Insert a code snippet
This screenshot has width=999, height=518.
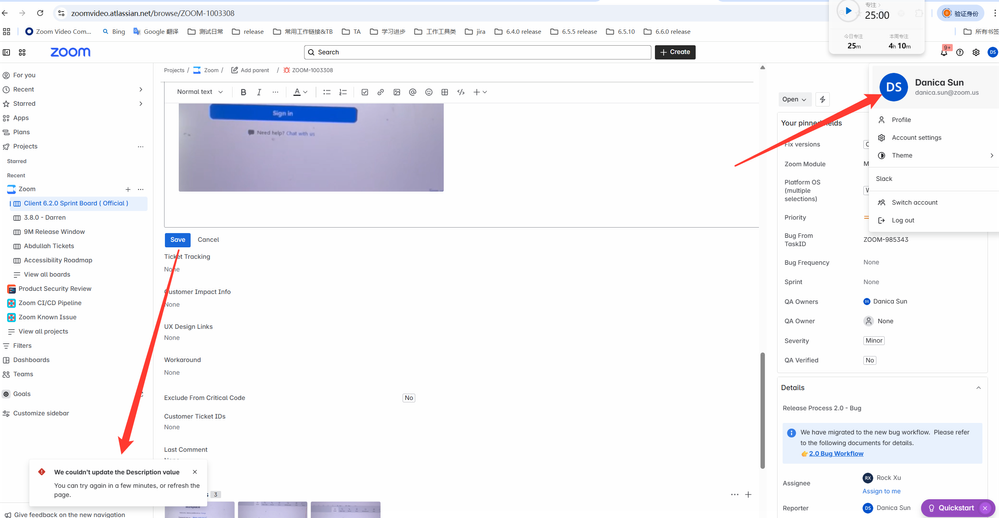point(461,92)
